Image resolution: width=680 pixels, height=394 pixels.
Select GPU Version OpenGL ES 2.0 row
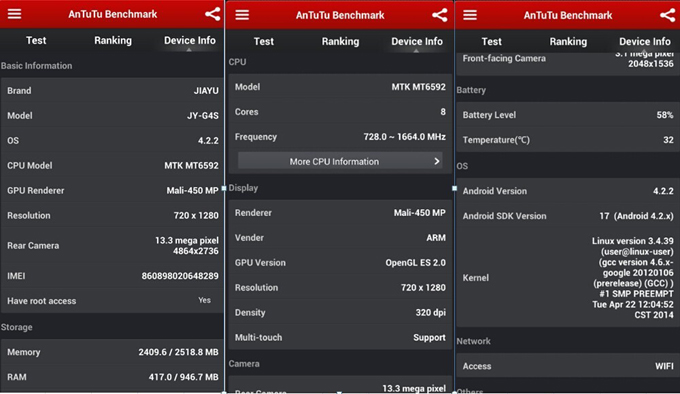coord(340,262)
